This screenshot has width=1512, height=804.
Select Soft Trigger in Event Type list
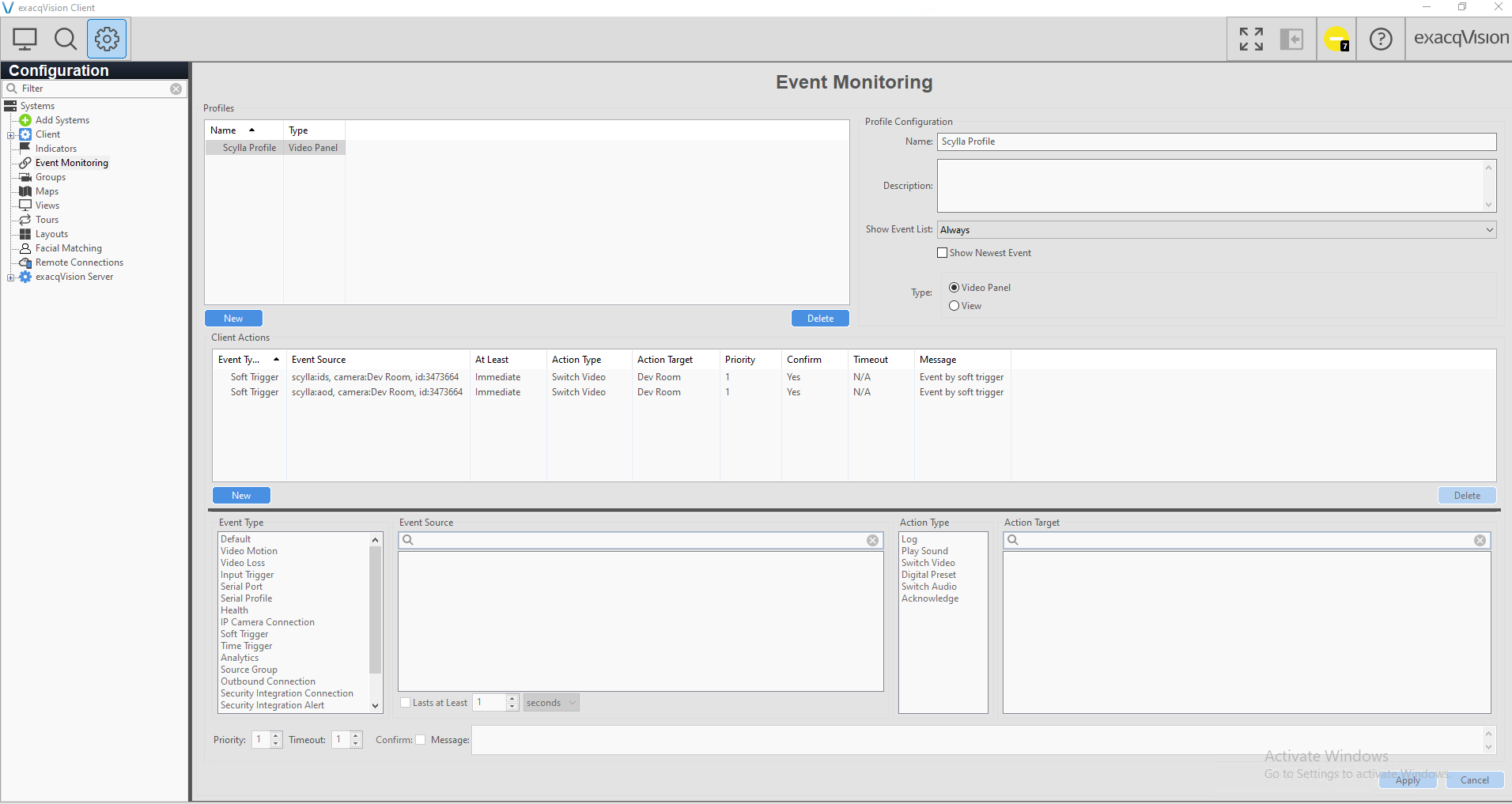tap(244, 634)
